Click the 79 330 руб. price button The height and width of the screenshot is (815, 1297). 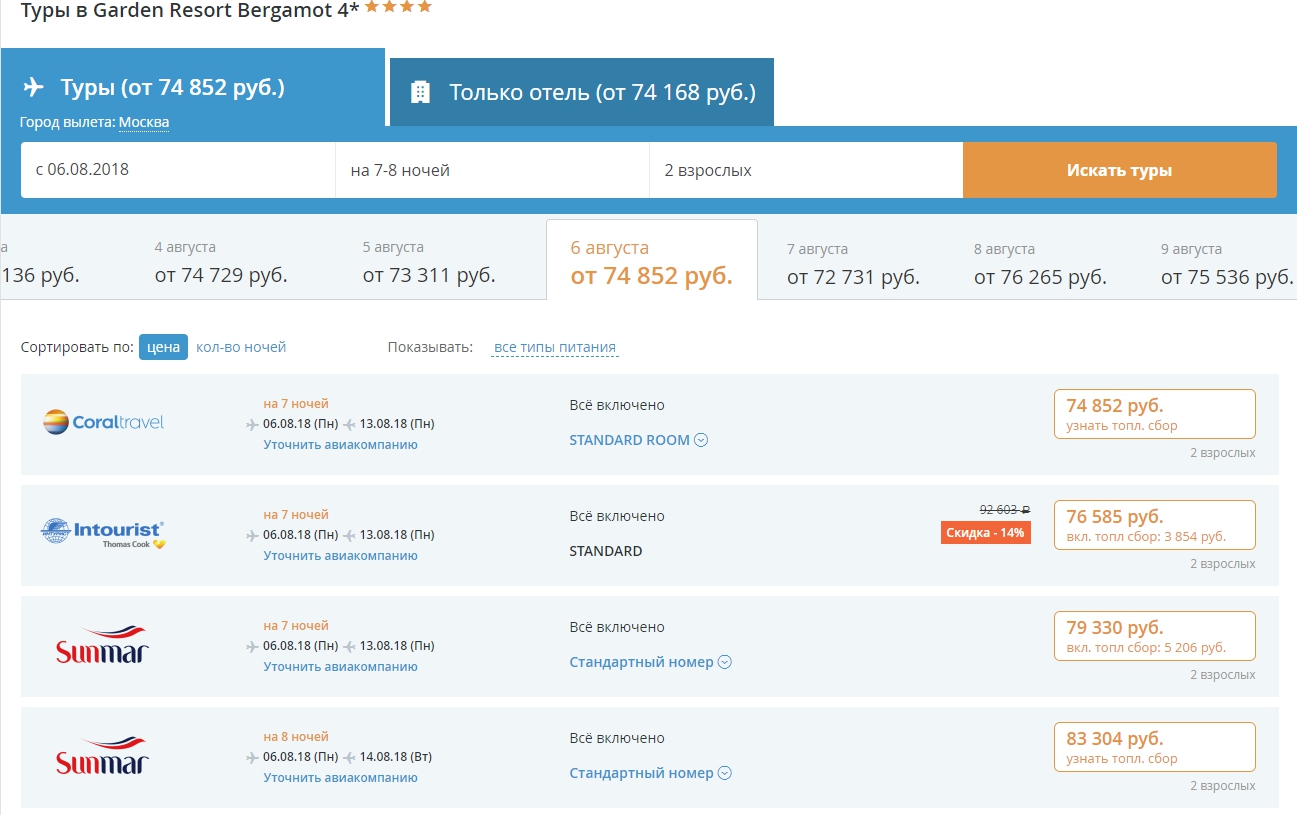1155,636
